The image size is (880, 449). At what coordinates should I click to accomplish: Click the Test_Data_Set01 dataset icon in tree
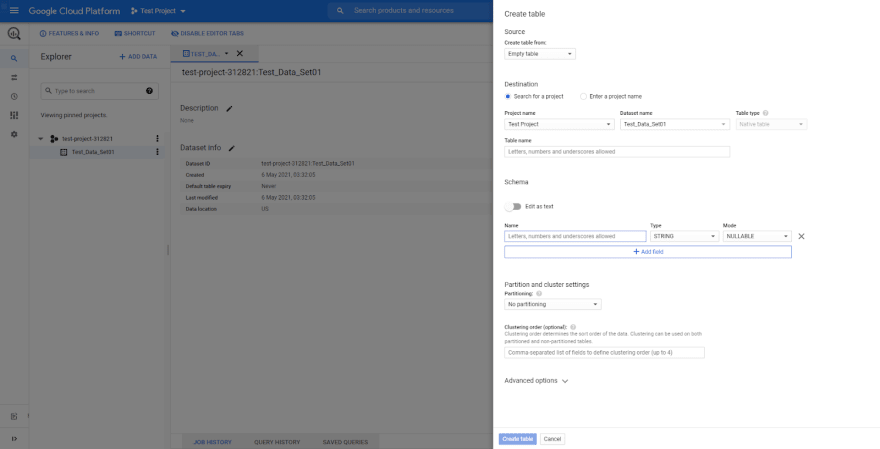pos(63,152)
